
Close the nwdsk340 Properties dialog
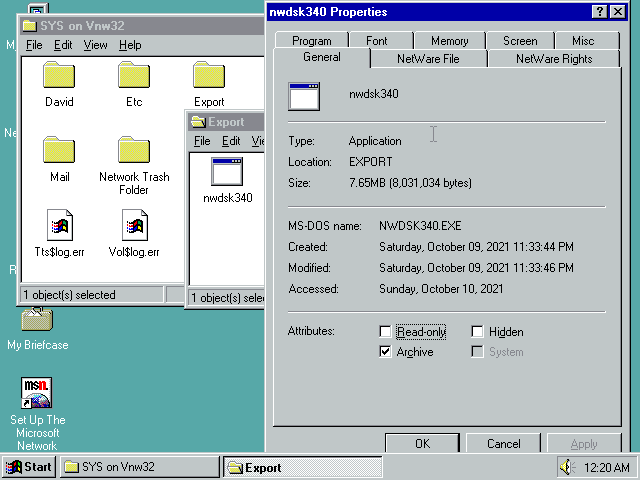(x=618, y=12)
